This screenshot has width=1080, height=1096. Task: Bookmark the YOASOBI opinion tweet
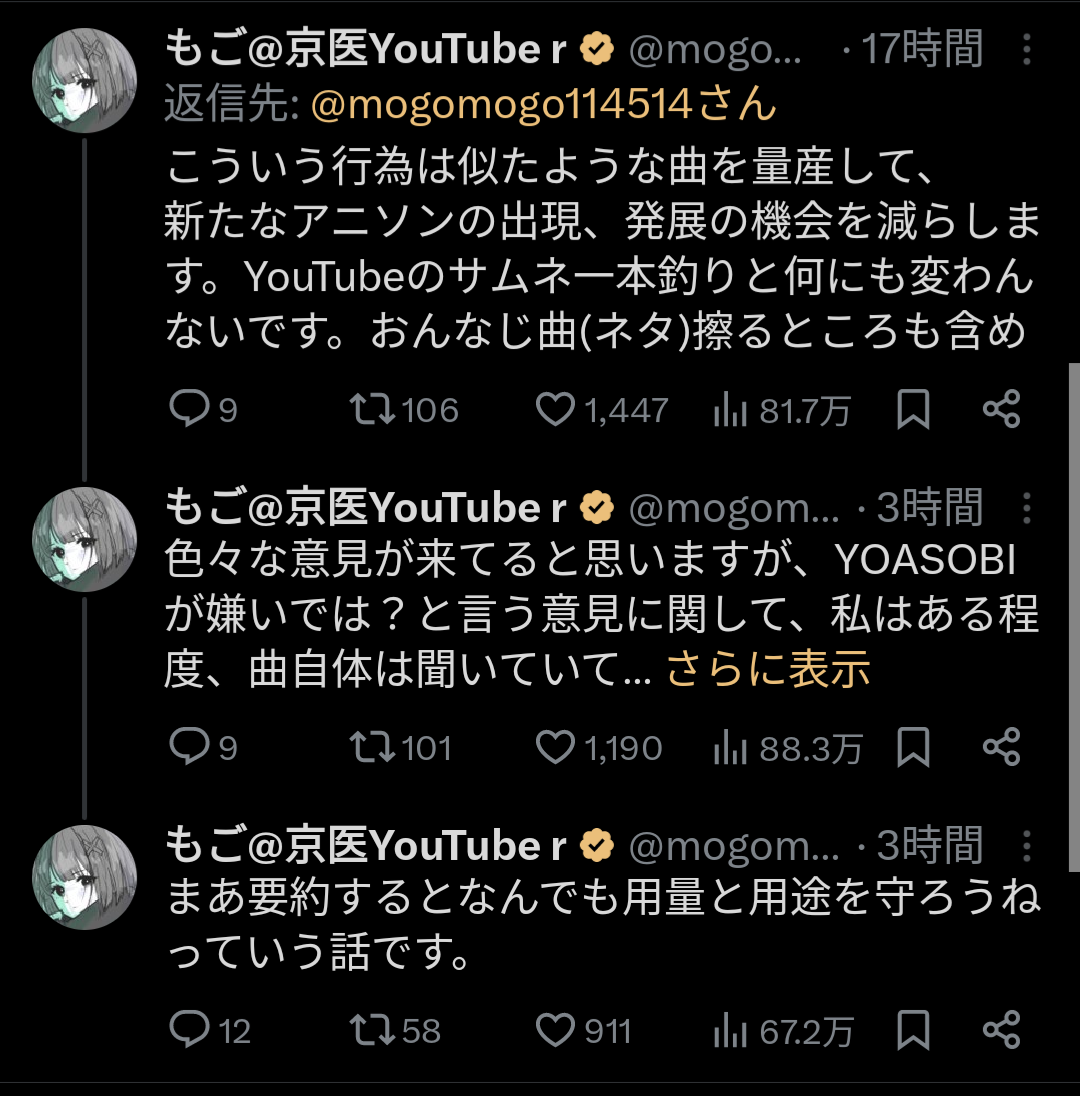pos(913,747)
